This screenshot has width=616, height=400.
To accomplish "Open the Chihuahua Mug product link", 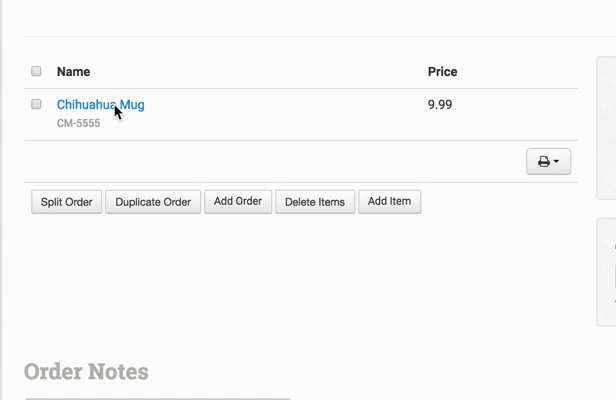I will (100, 104).
